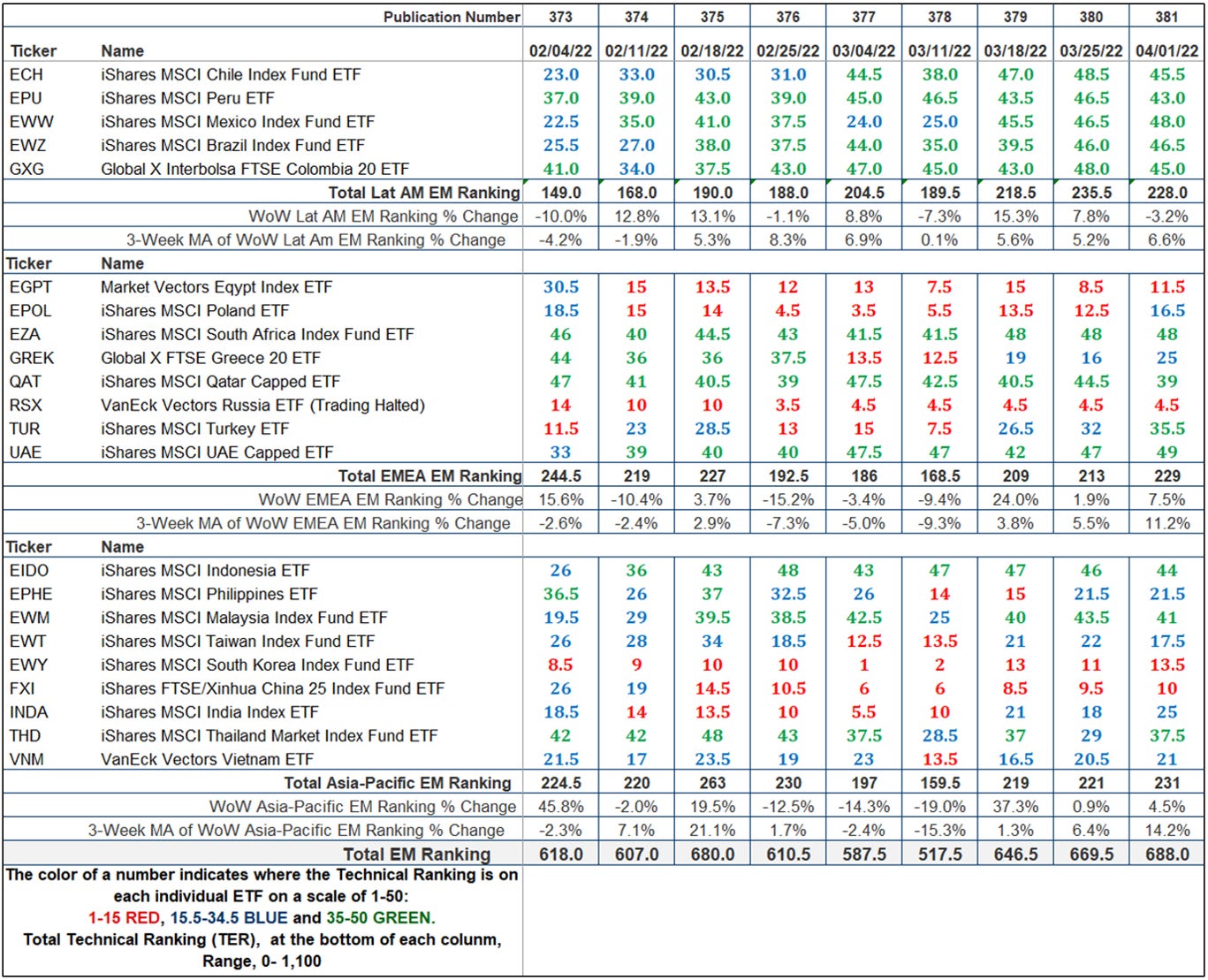Click Total EM Ranking value 688.0
Image resolution: width=1208 pixels, height=980 pixels.
pyautogui.click(x=1166, y=855)
